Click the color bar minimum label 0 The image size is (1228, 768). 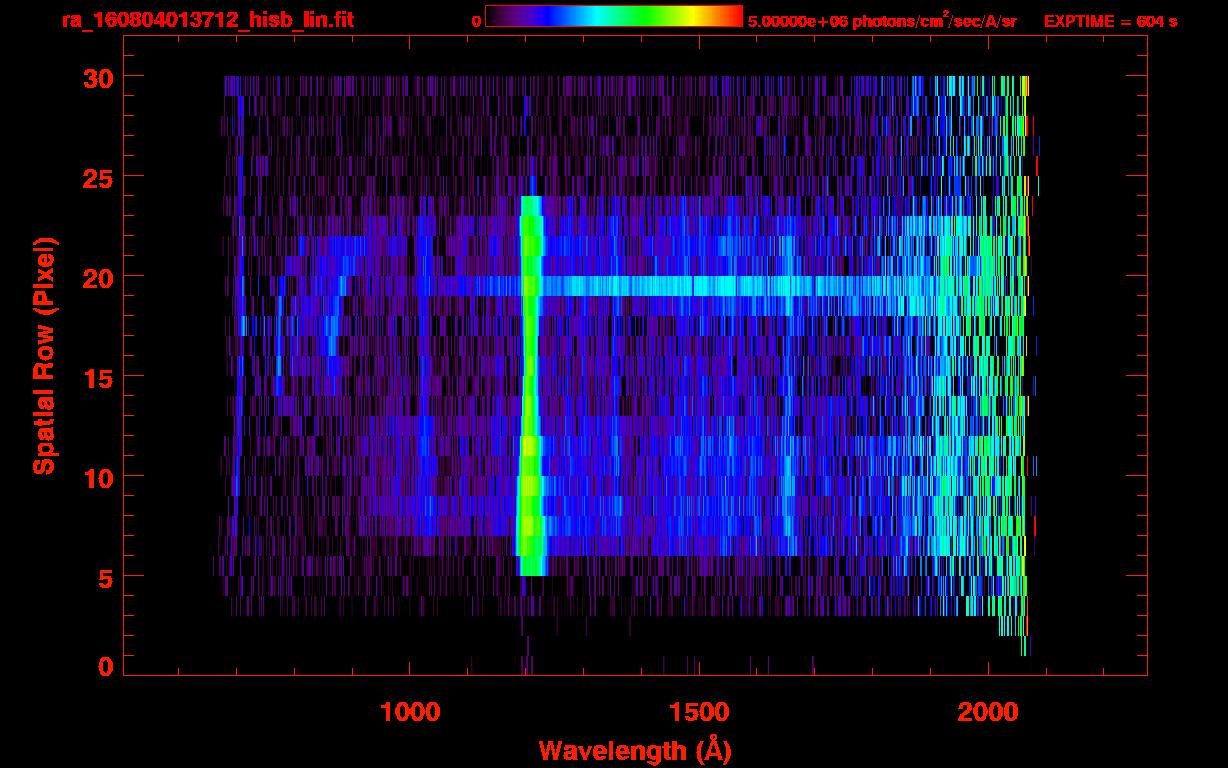tap(476, 21)
